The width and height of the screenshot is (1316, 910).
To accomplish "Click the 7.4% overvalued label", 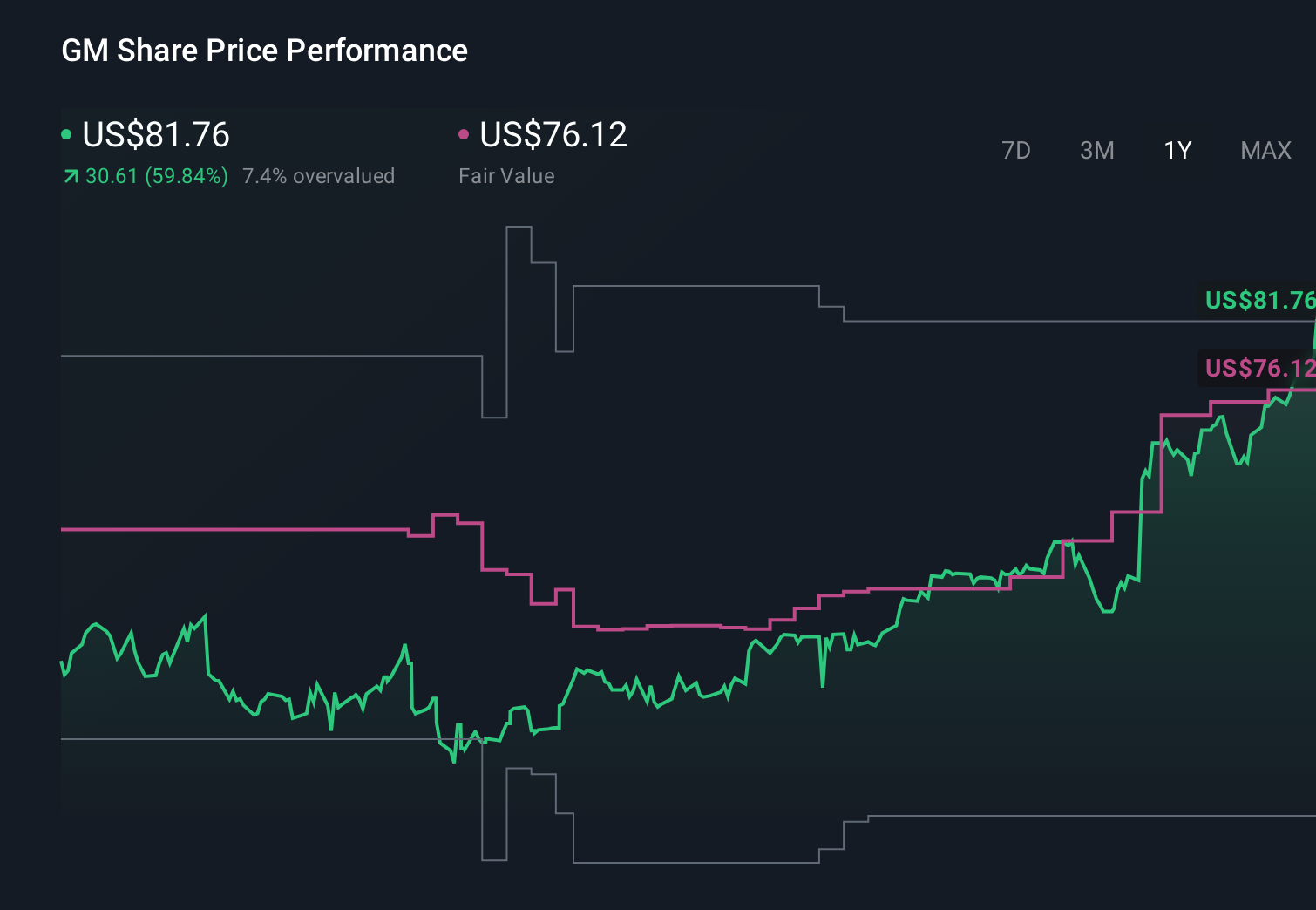I will click(319, 175).
